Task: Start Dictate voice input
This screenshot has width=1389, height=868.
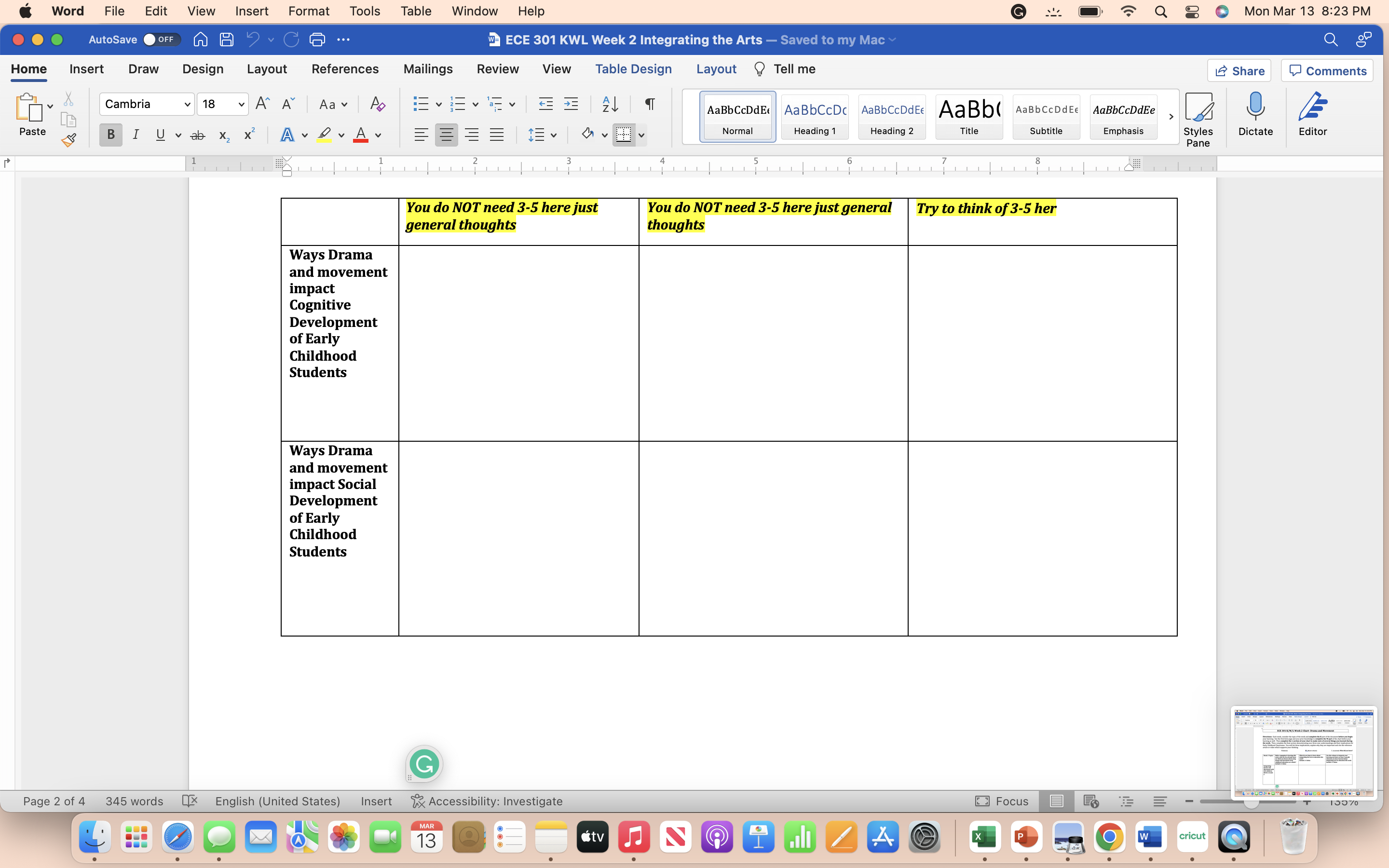Action: point(1255,112)
